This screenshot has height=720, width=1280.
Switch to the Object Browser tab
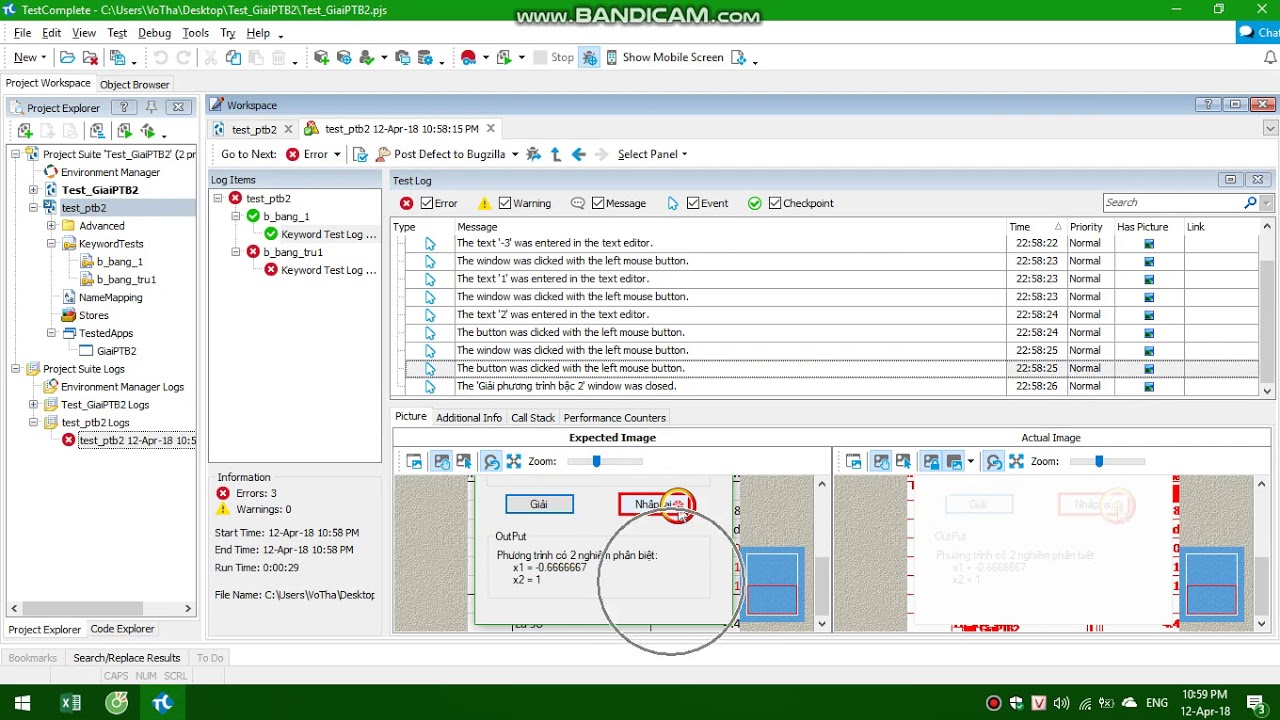[135, 84]
